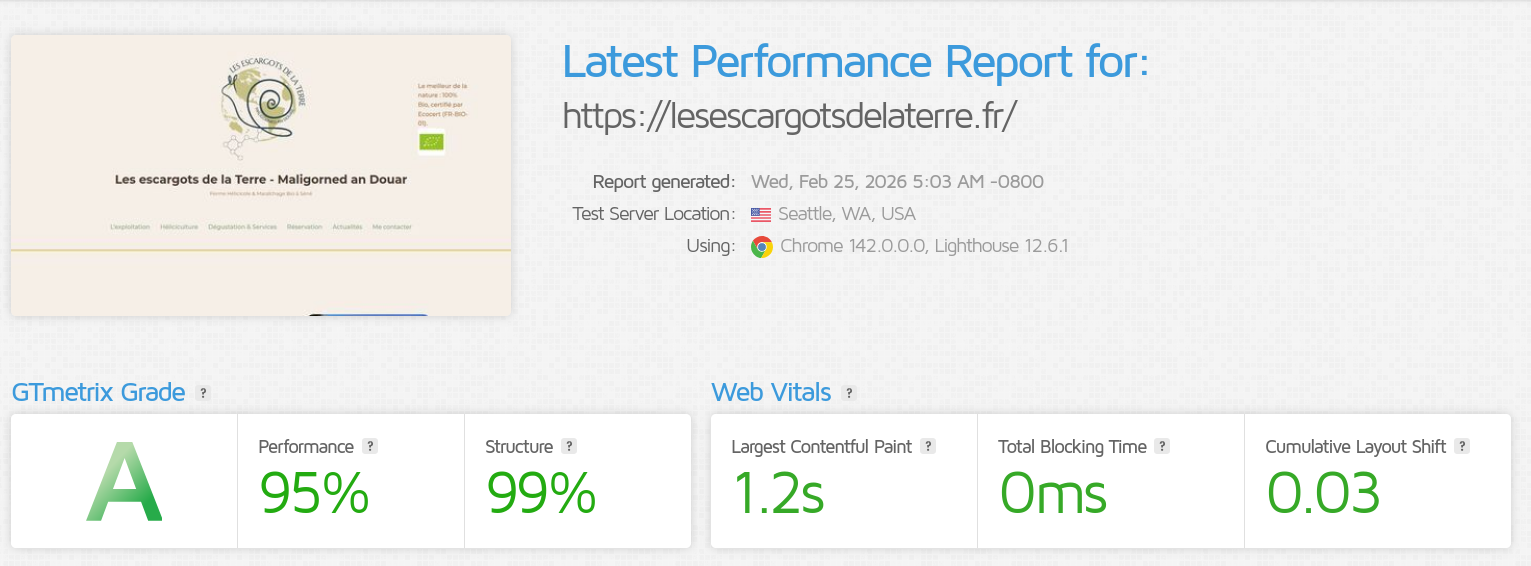This screenshot has height=566, width=1531.
Task: Click the 0ms Total Blocking Time value
Action: pyautogui.click(x=1053, y=492)
